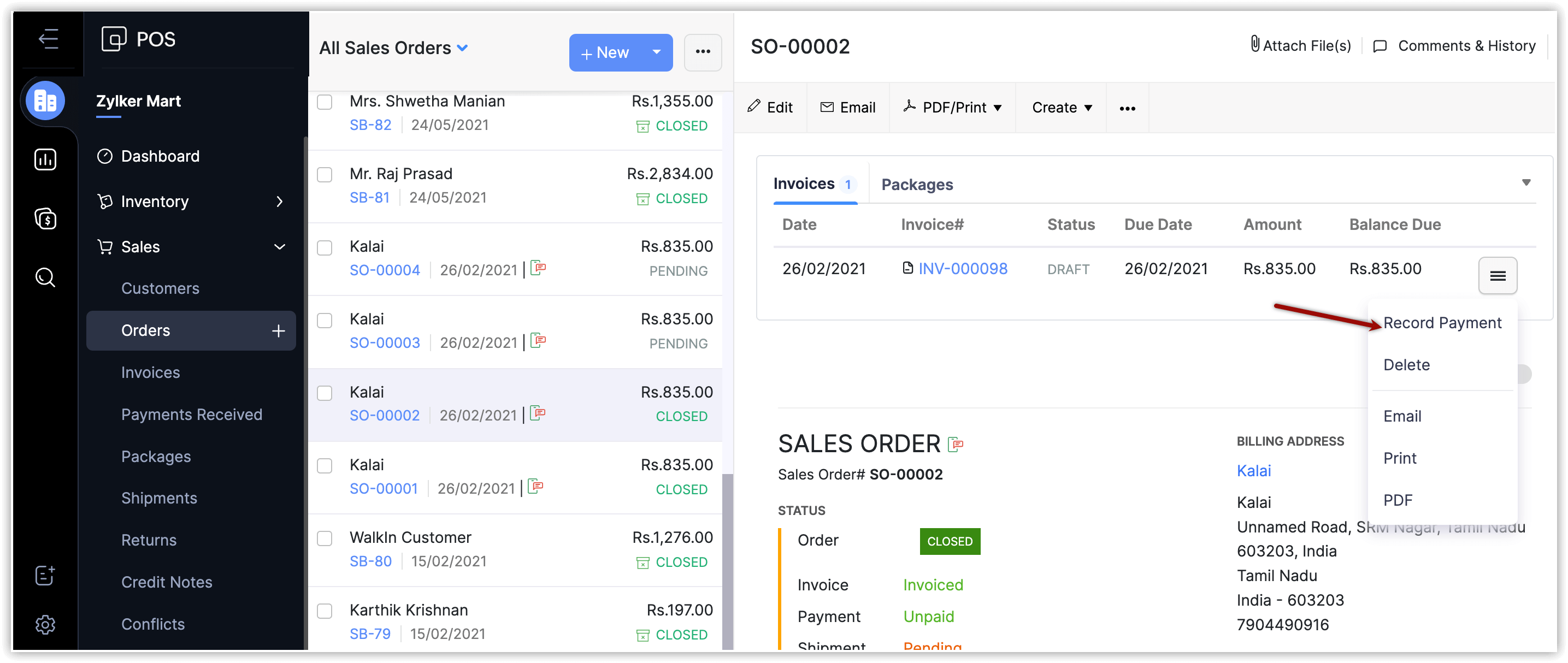The width and height of the screenshot is (1568, 663).
Task: Open Payments Received in the sidebar
Action: (191, 414)
